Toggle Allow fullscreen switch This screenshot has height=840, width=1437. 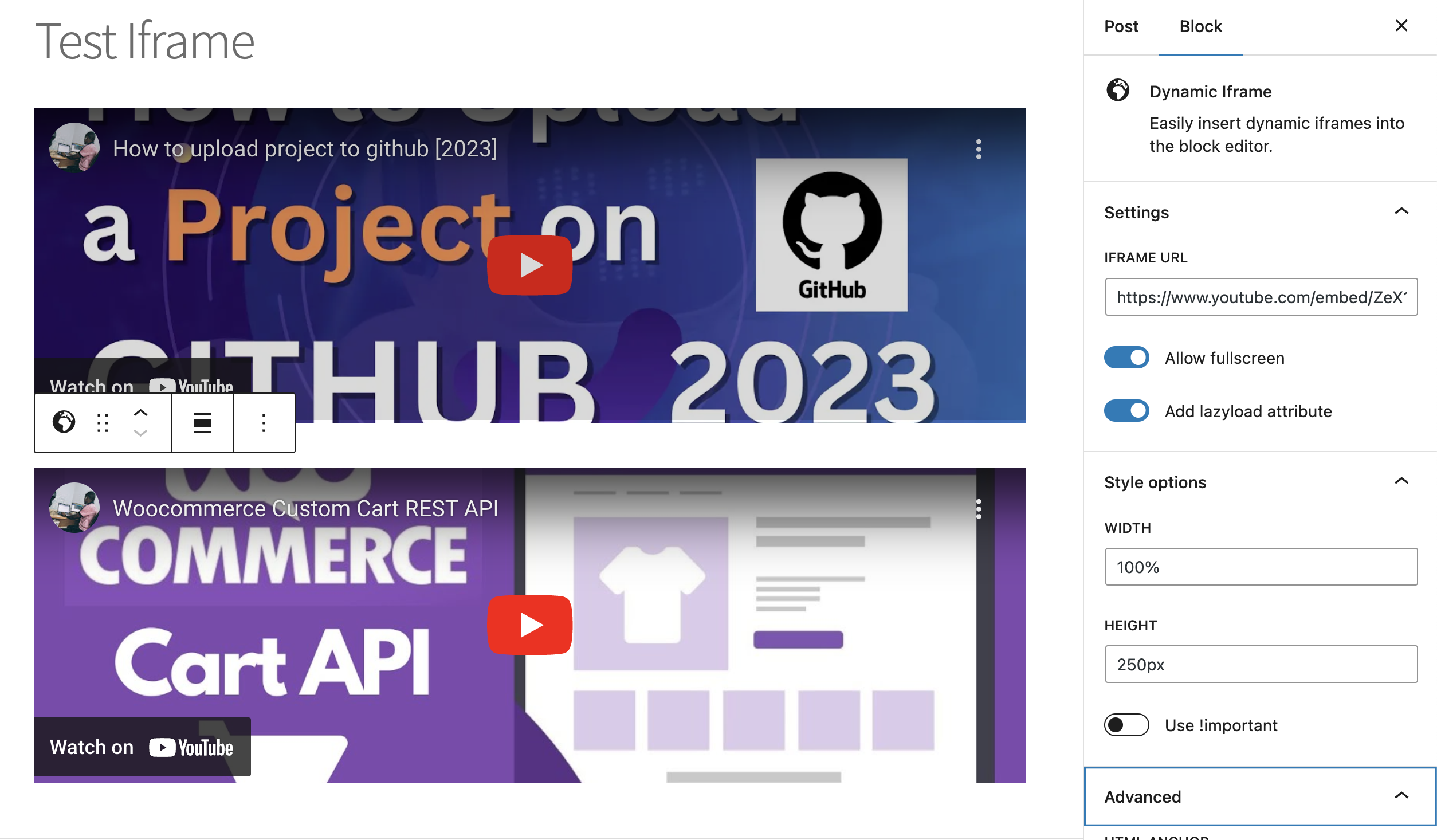click(1126, 358)
